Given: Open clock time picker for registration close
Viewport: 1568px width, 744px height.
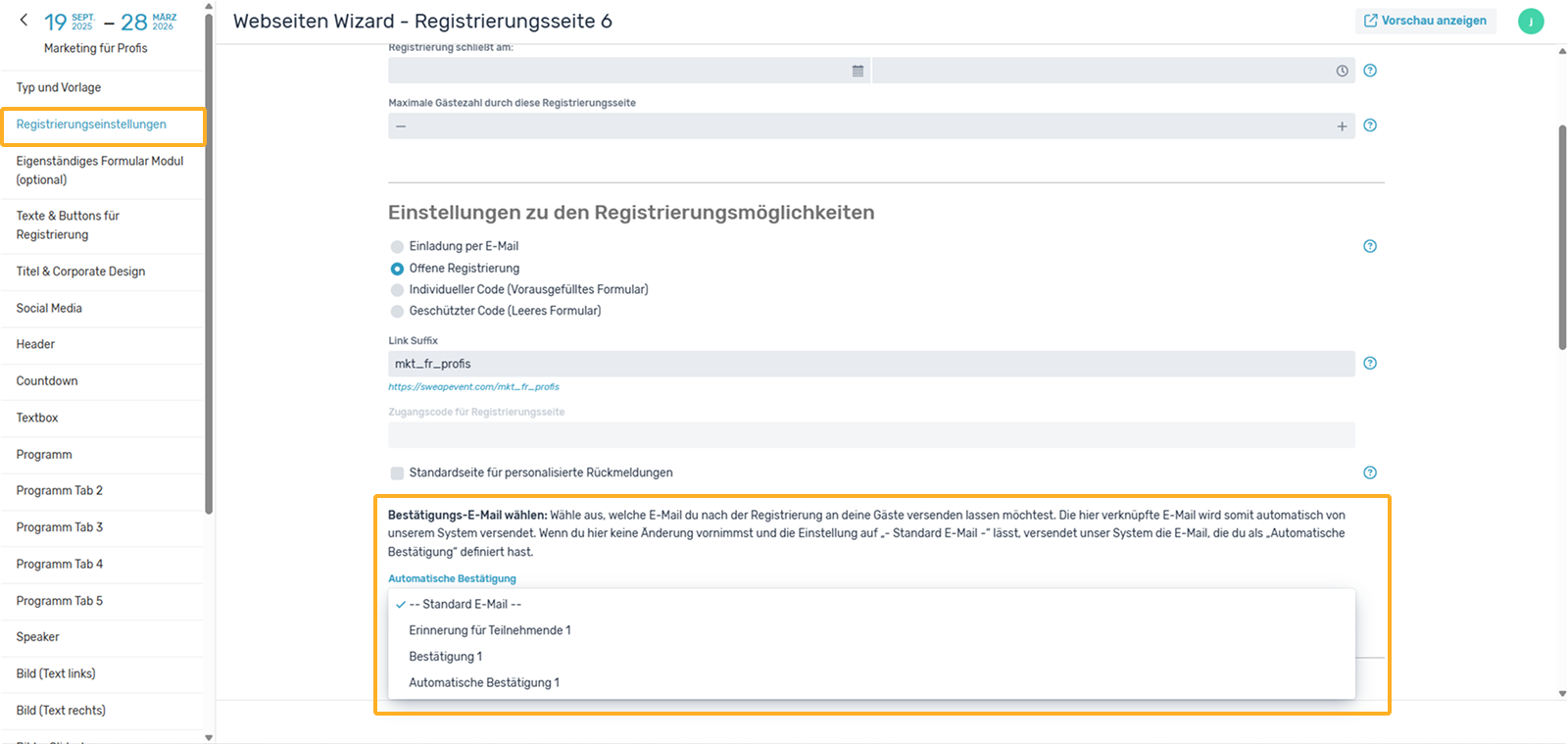Looking at the screenshot, I should pos(1342,71).
